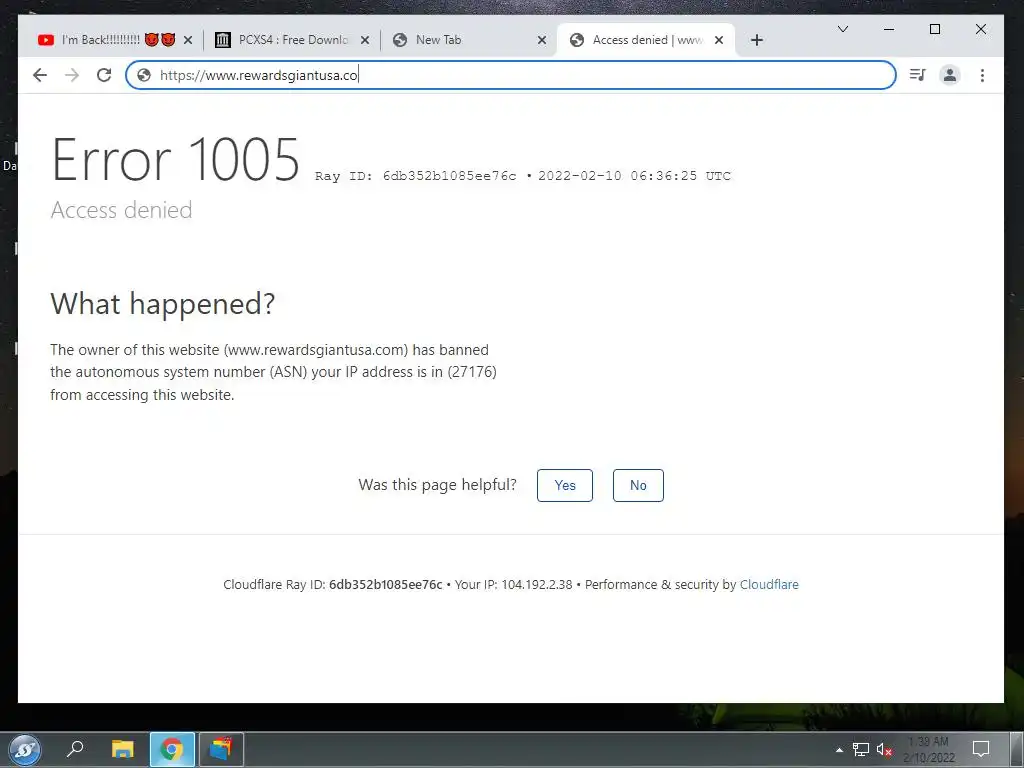The image size is (1024, 768).
Task: Expand the tab search chevron
Action: point(843,29)
